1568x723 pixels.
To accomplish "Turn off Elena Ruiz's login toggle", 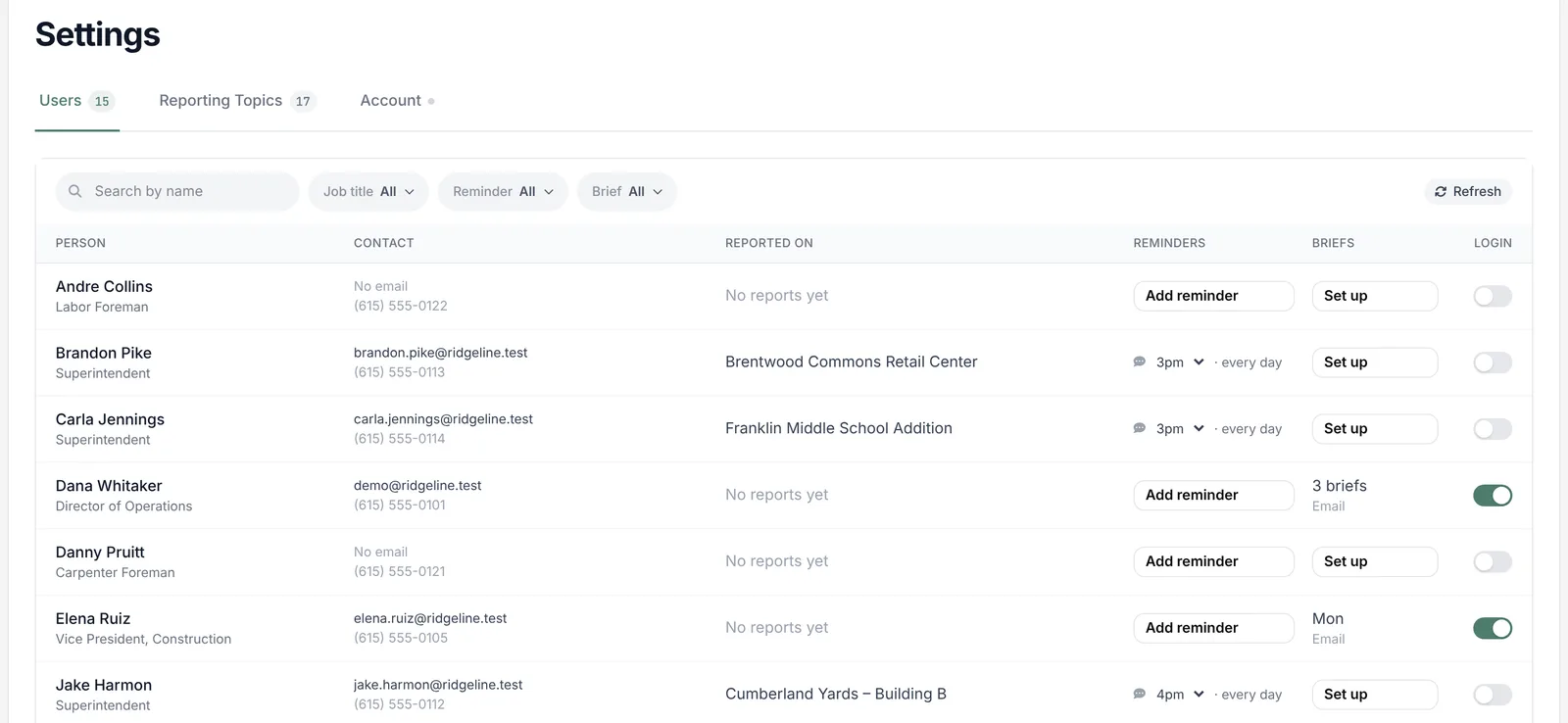I will (x=1493, y=628).
